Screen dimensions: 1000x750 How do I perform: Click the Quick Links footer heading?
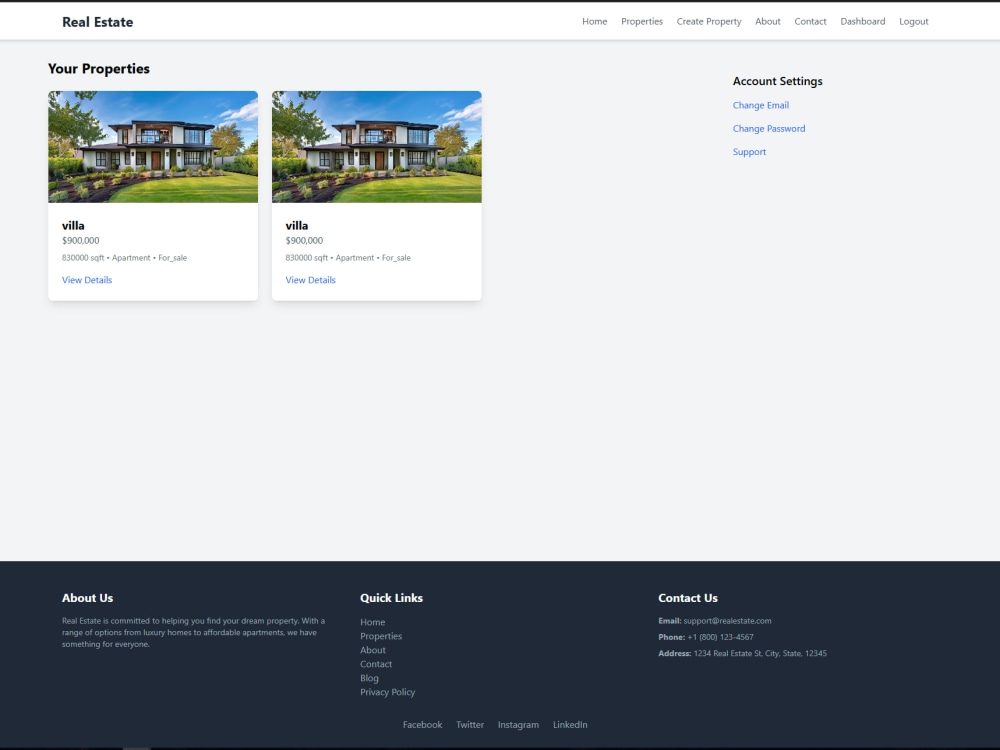tap(391, 598)
